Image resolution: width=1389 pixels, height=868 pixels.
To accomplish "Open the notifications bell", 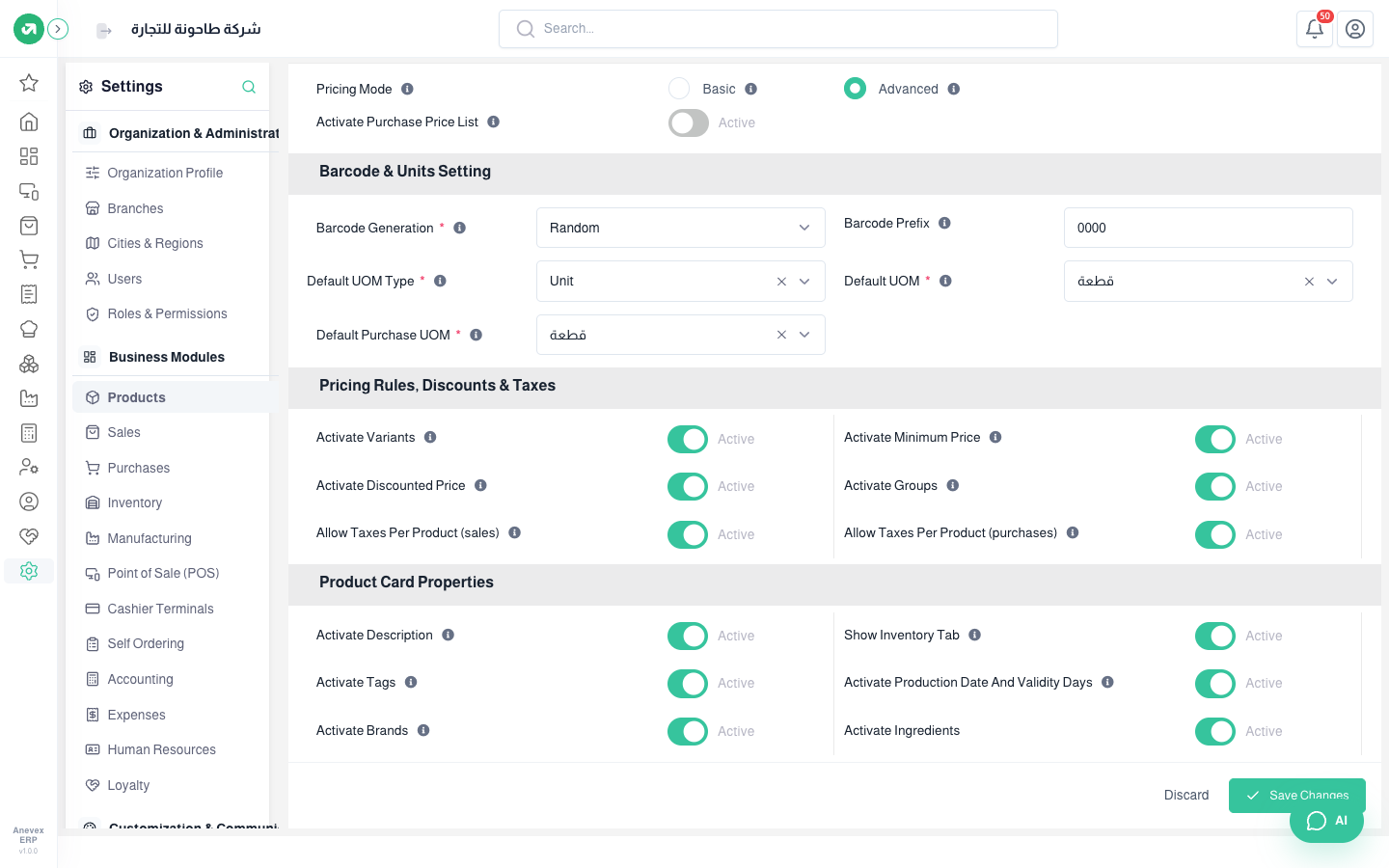I will [x=1315, y=29].
